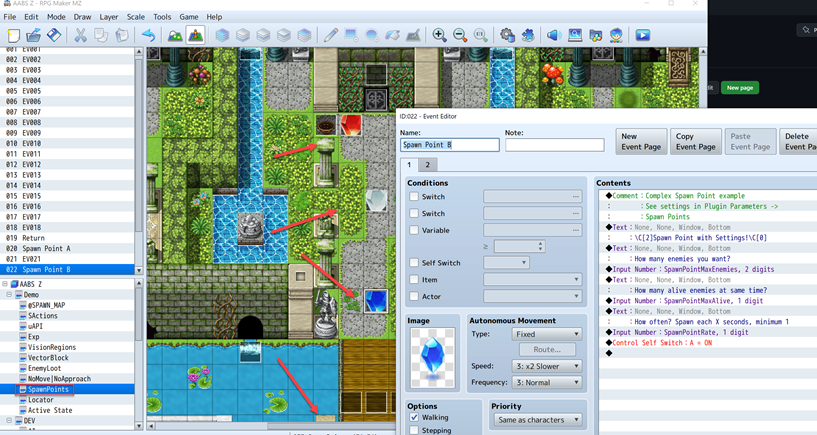Select the Ellipse draw tool

(x=372, y=35)
